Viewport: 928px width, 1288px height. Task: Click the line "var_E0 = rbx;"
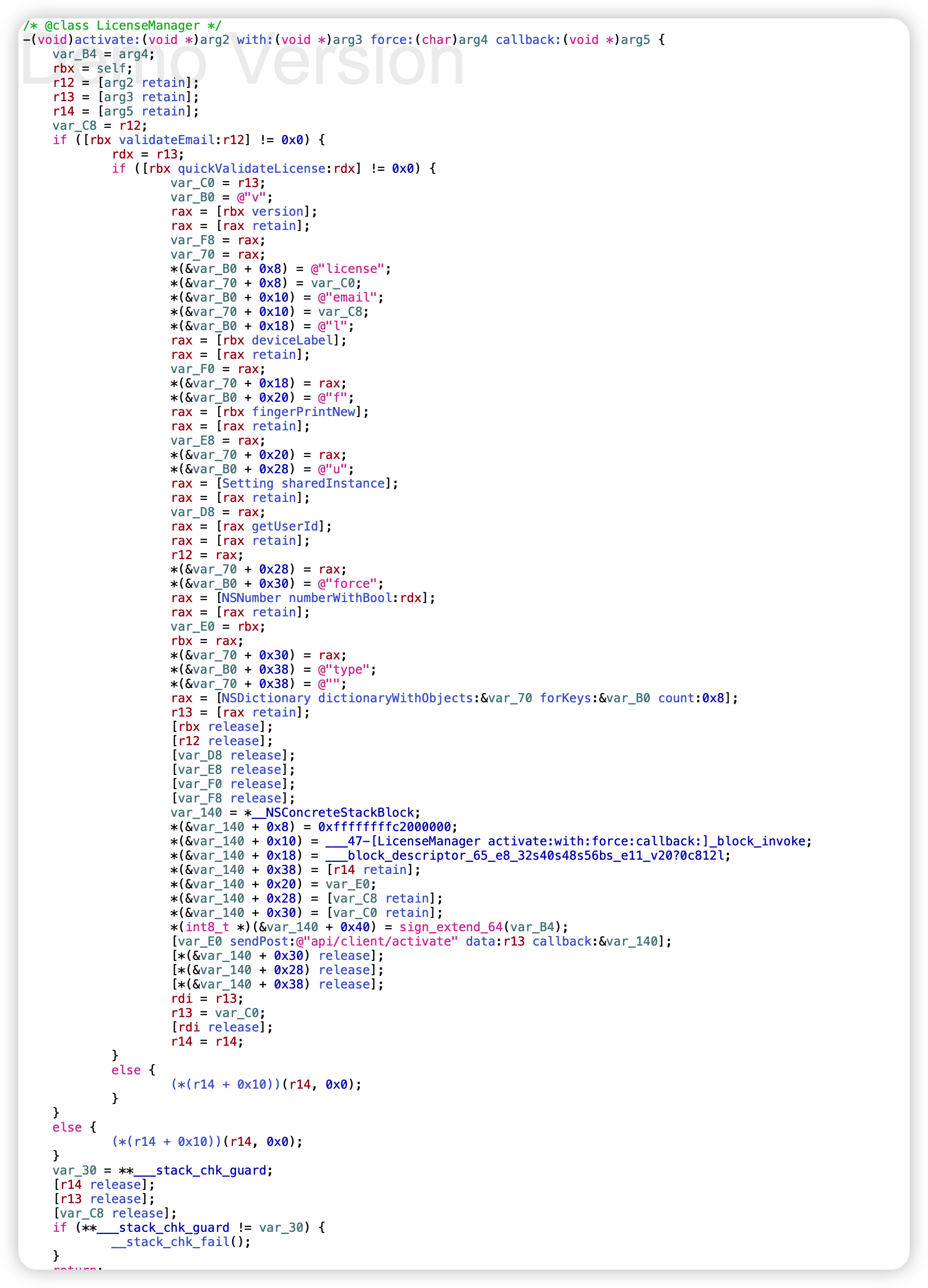218,627
